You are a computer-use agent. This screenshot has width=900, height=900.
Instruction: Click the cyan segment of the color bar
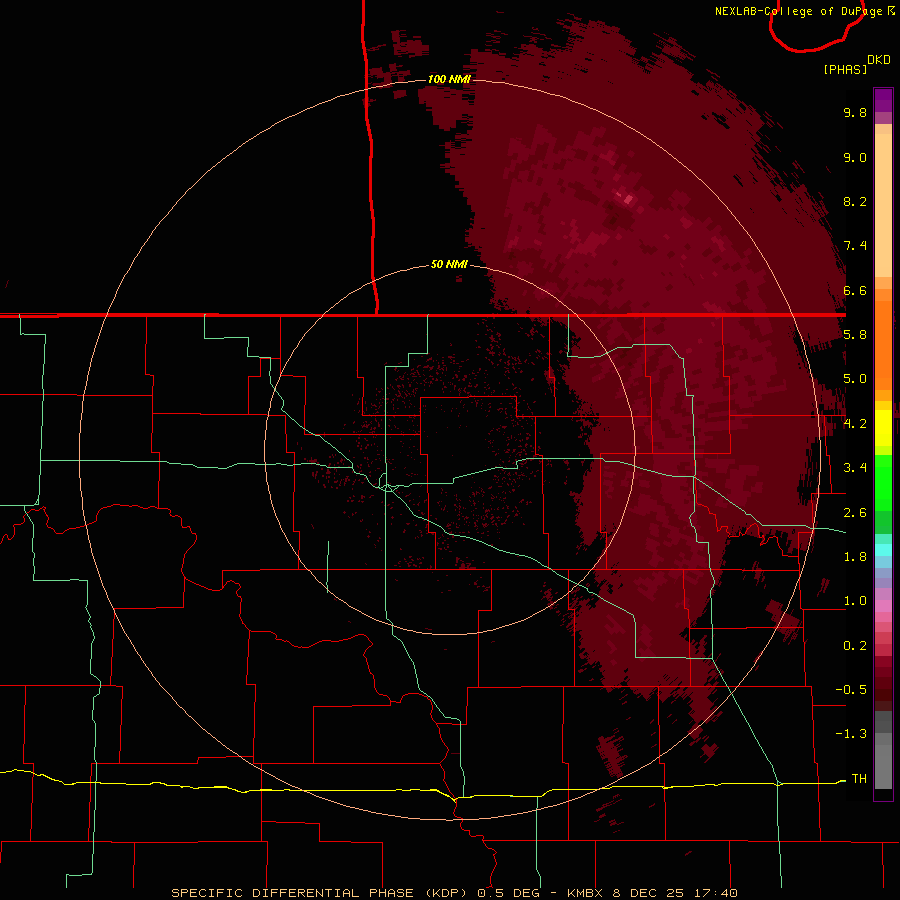(x=883, y=549)
